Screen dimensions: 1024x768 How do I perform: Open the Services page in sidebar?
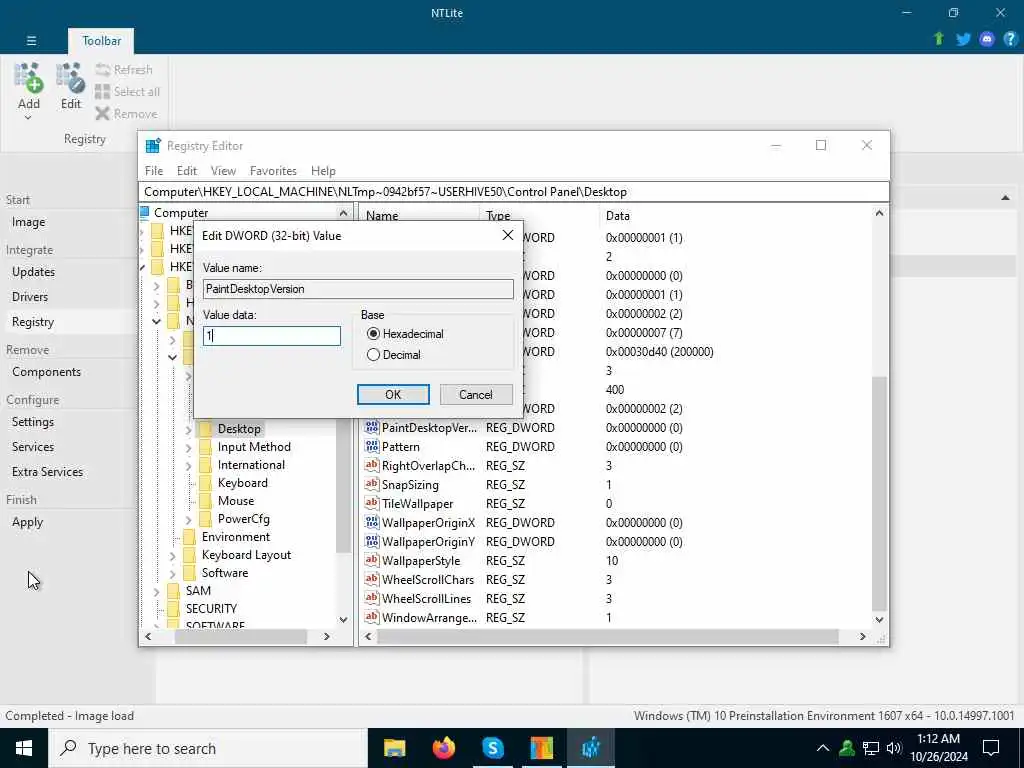coord(33,447)
